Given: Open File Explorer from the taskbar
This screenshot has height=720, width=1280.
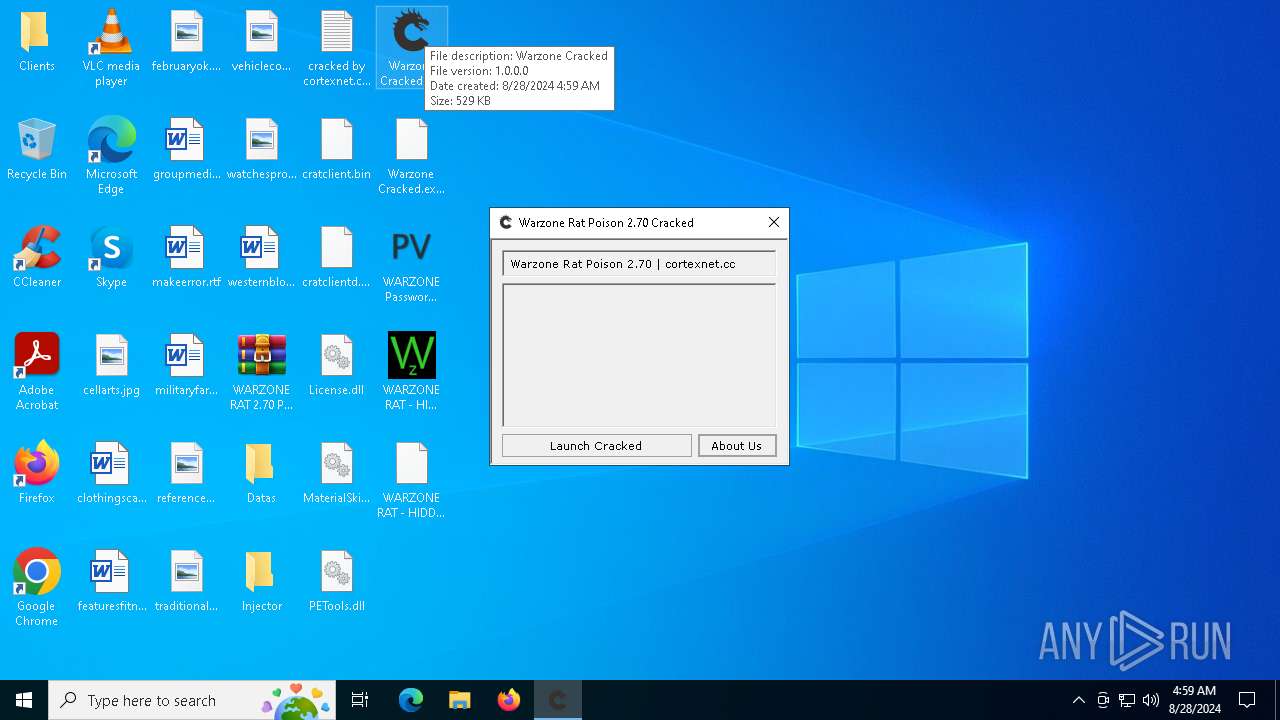Looking at the screenshot, I should pyautogui.click(x=460, y=700).
